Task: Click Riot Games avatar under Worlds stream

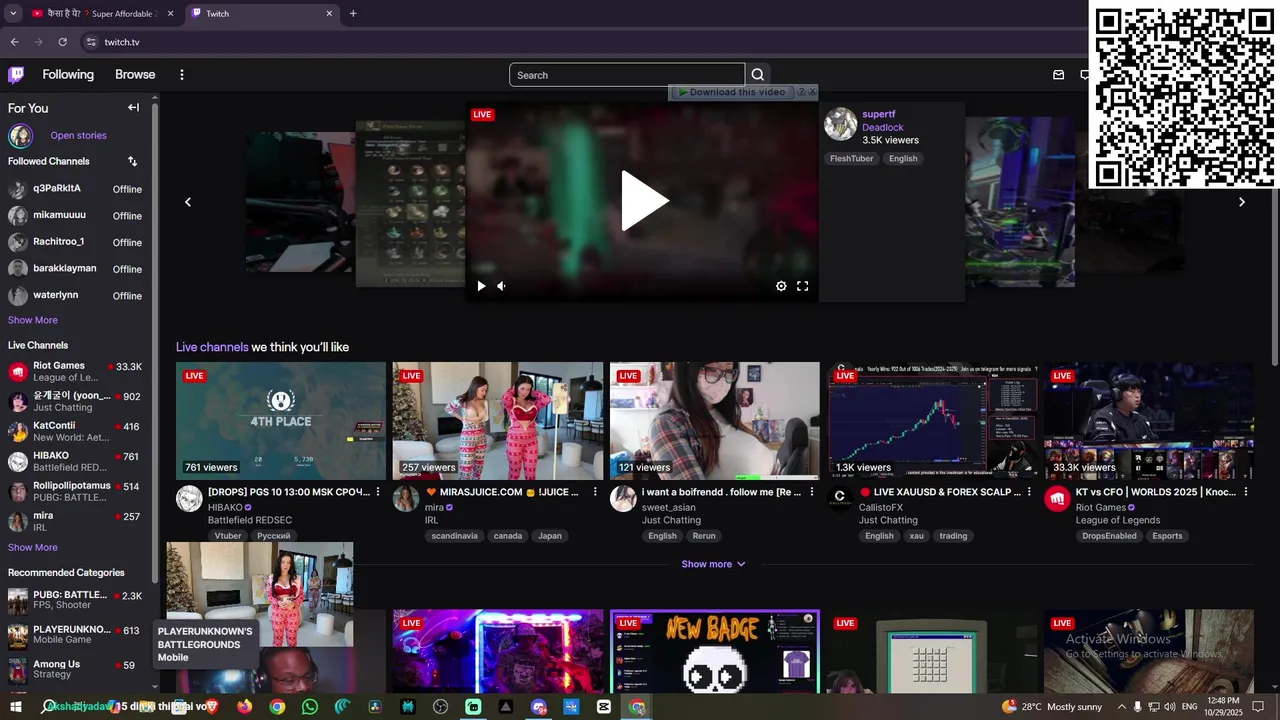Action: click(x=1057, y=498)
